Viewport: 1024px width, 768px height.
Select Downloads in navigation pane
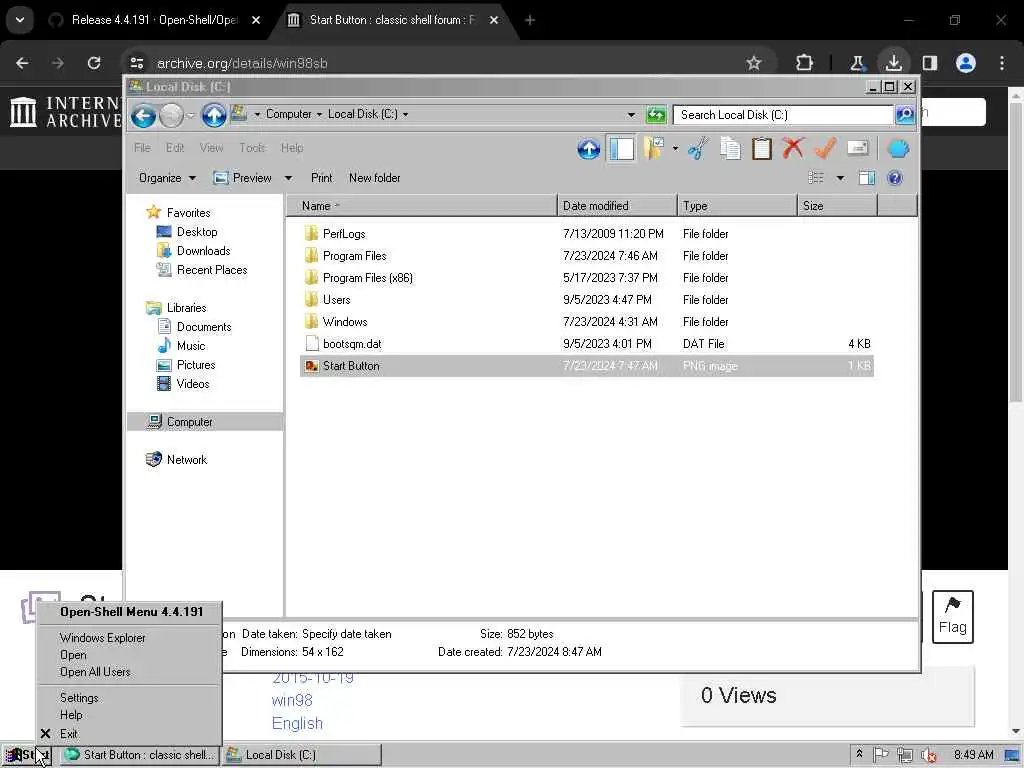[193, 251]
